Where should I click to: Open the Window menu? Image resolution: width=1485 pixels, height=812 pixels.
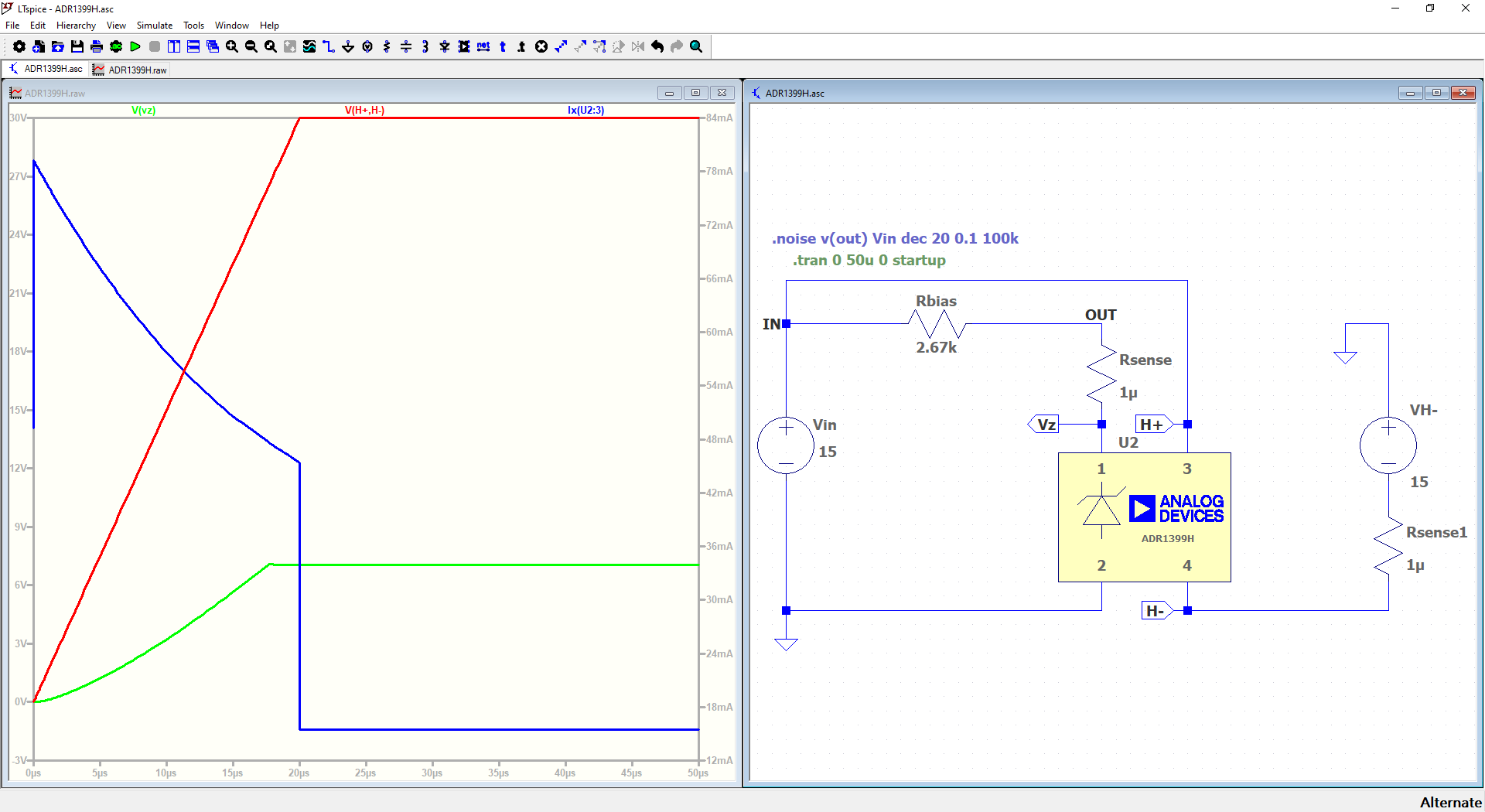point(232,26)
